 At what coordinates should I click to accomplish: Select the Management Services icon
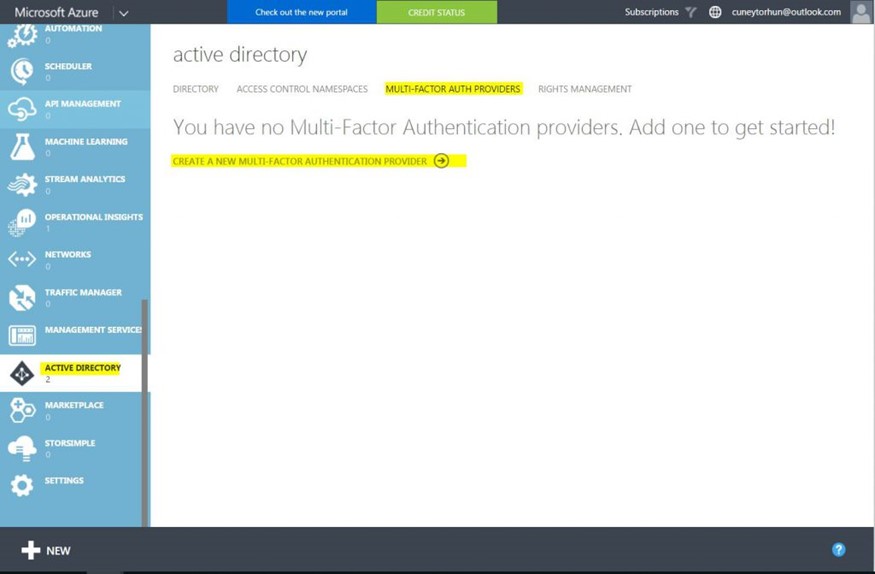point(22,335)
